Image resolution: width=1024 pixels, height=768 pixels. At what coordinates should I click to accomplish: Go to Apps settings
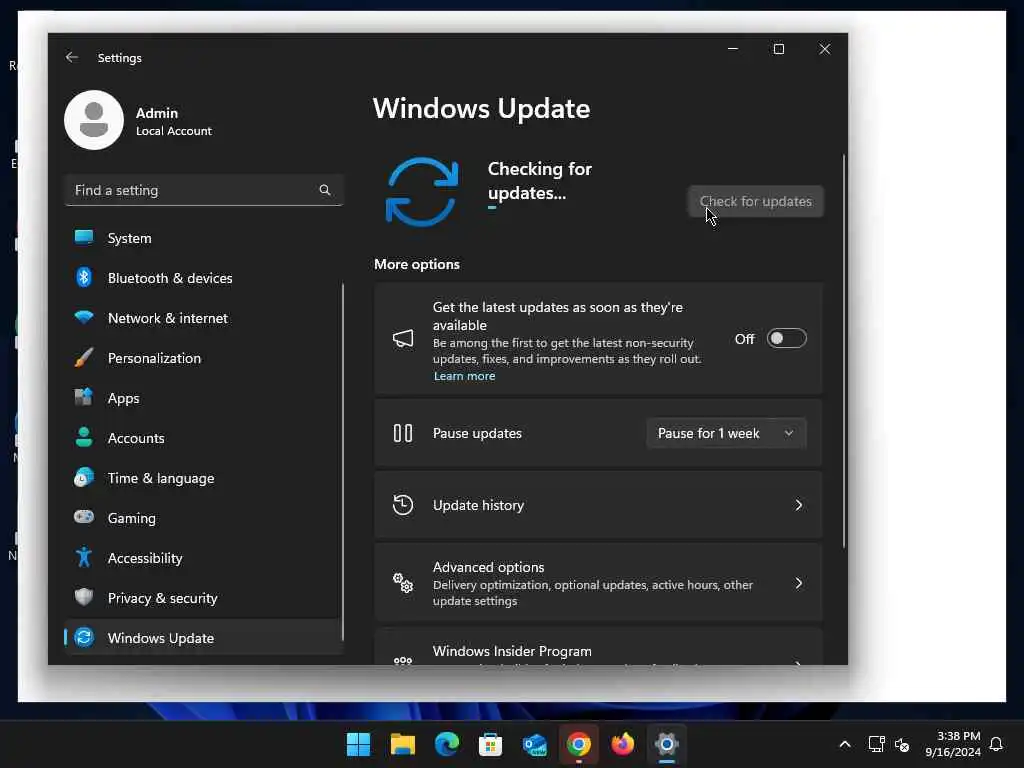click(203, 398)
